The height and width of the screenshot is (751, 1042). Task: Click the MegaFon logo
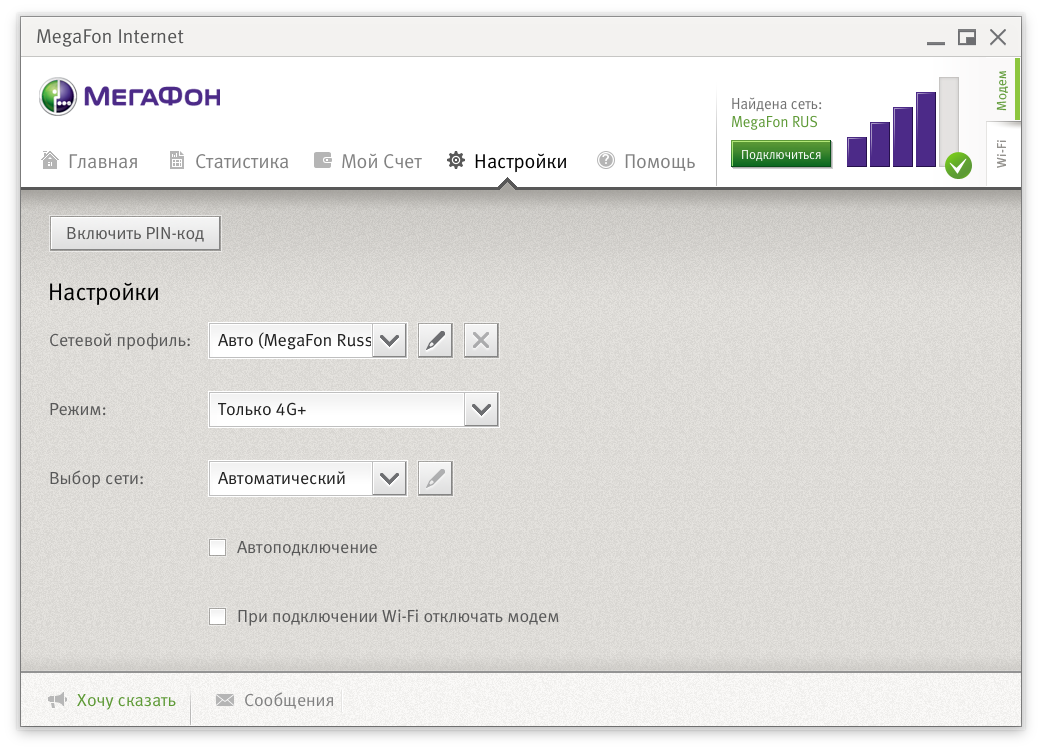tap(130, 96)
